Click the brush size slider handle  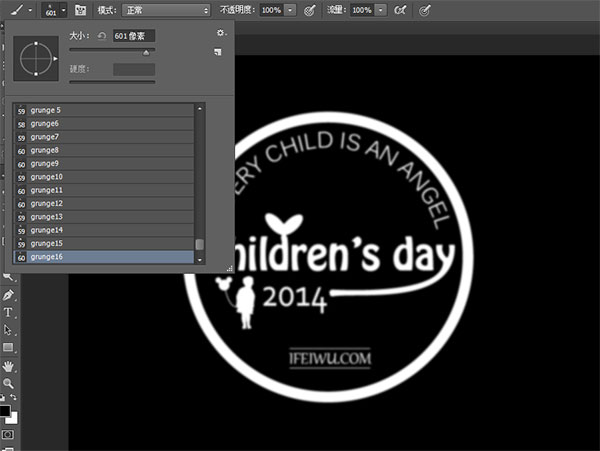pos(146,53)
